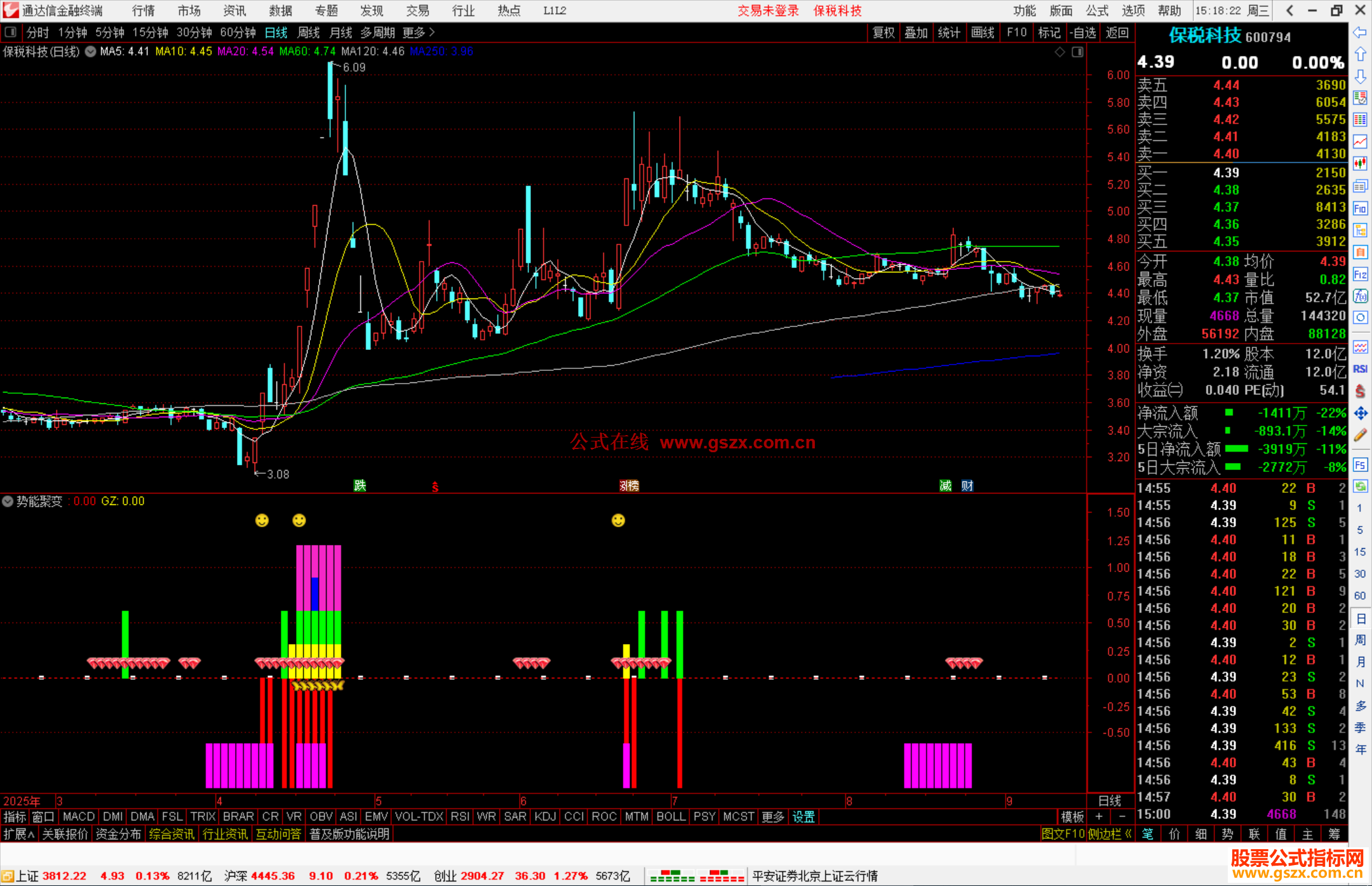Expand the 更多 periods dropdown

click(419, 32)
